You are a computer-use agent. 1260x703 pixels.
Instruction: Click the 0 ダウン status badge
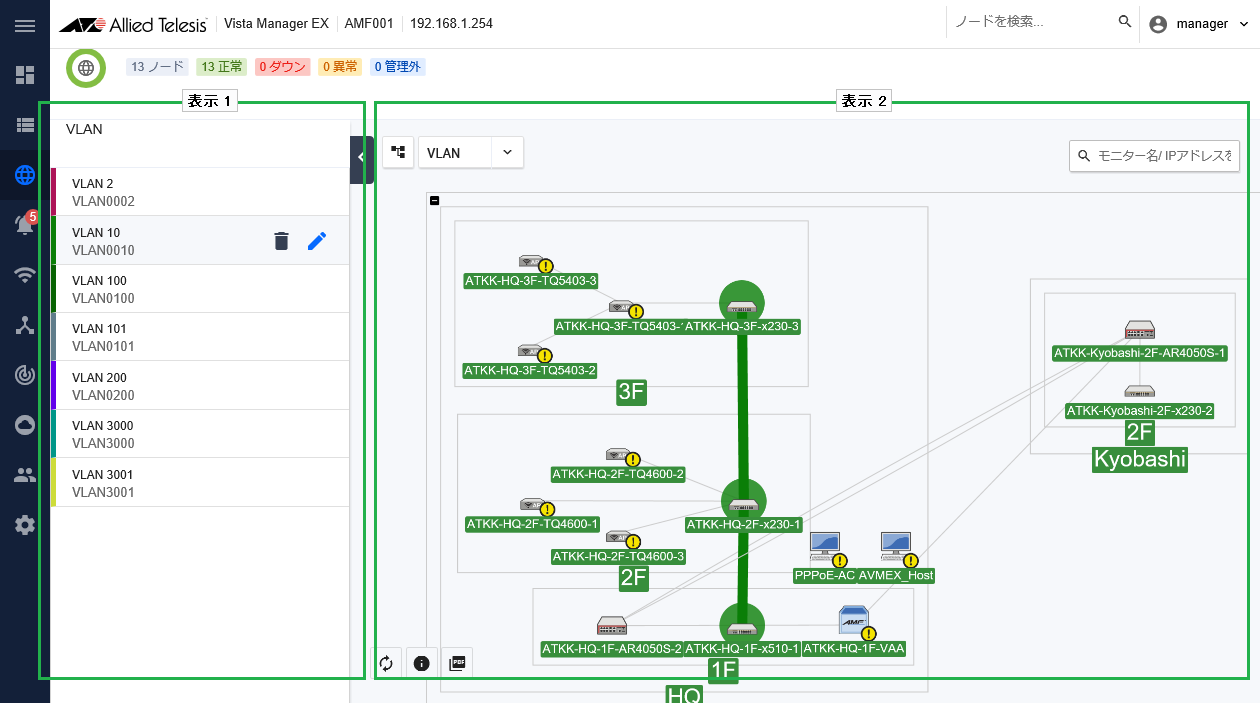click(283, 67)
